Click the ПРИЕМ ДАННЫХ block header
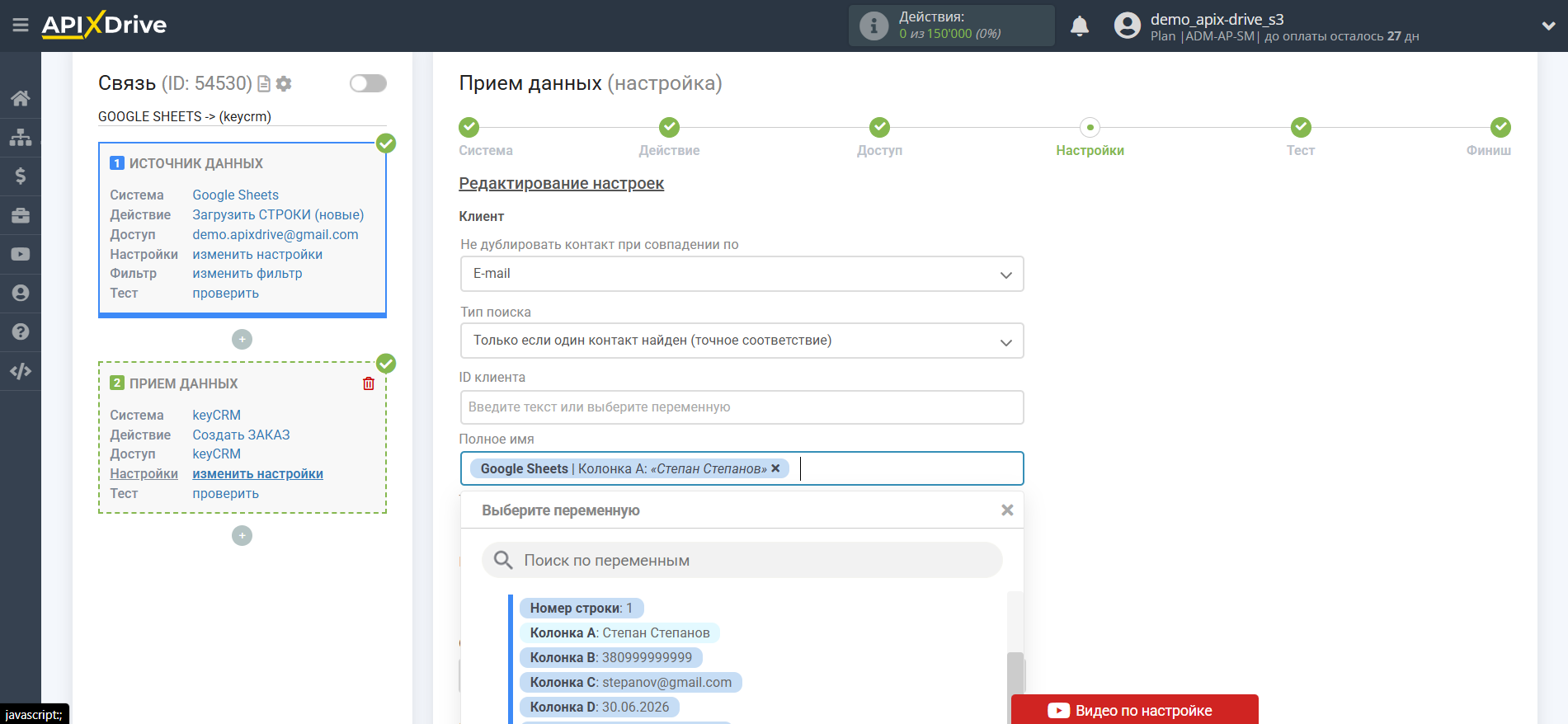The image size is (1568, 724). point(183,383)
